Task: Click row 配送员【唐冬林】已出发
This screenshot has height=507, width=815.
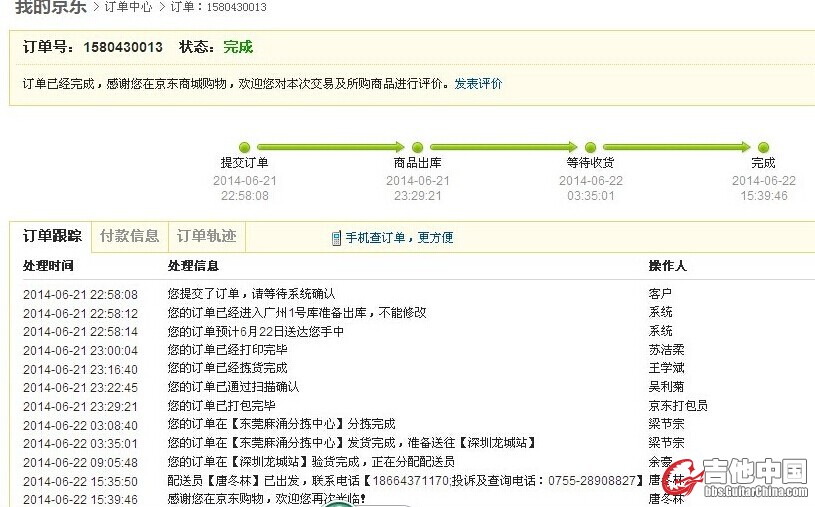Action: [x=406, y=480]
